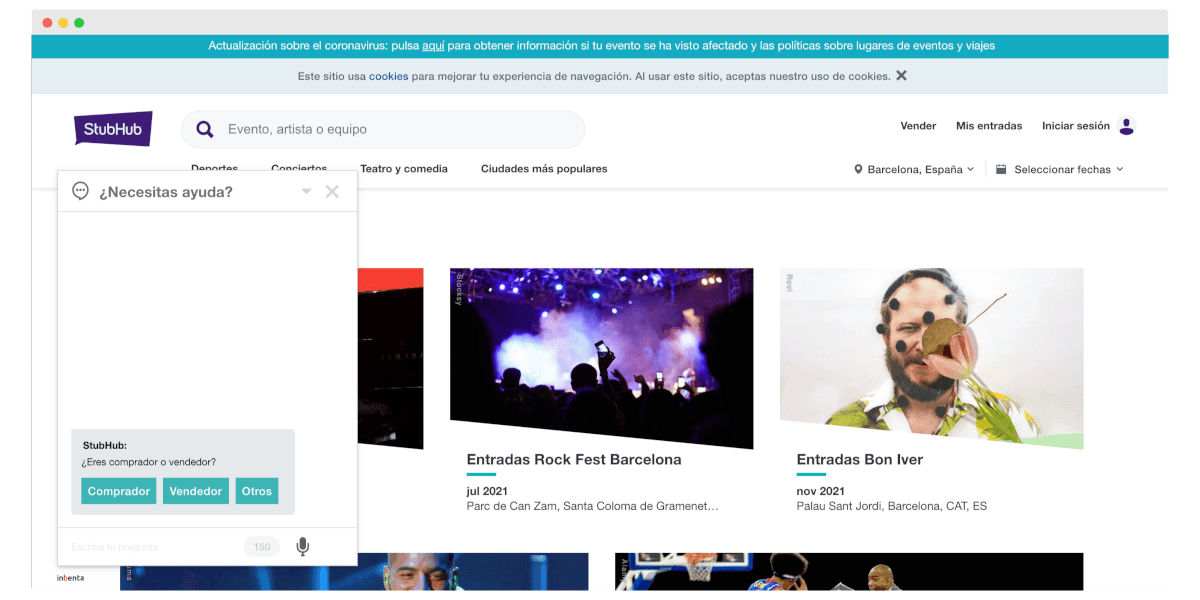Open Ciudades más populares

pyautogui.click(x=544, y=169)
